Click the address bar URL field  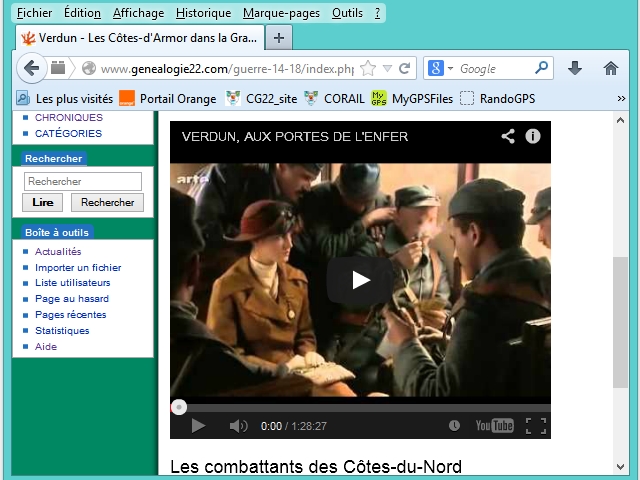227,68
